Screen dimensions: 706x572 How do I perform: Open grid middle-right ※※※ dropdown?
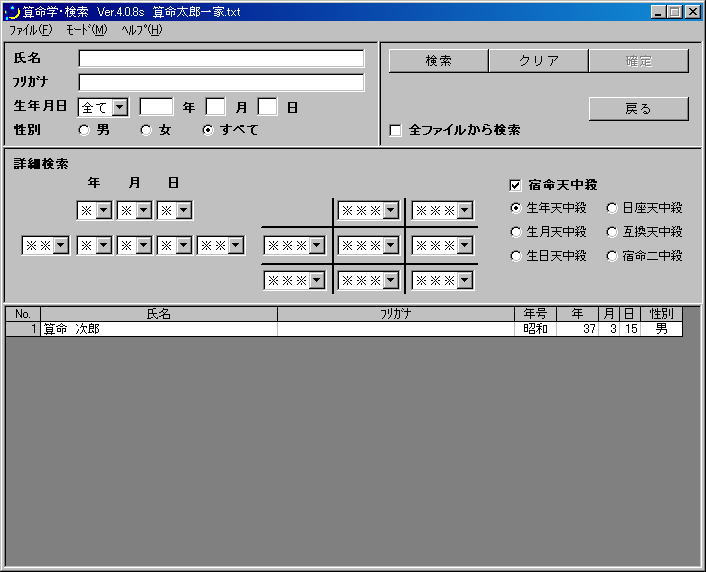[x=465, y=245]
